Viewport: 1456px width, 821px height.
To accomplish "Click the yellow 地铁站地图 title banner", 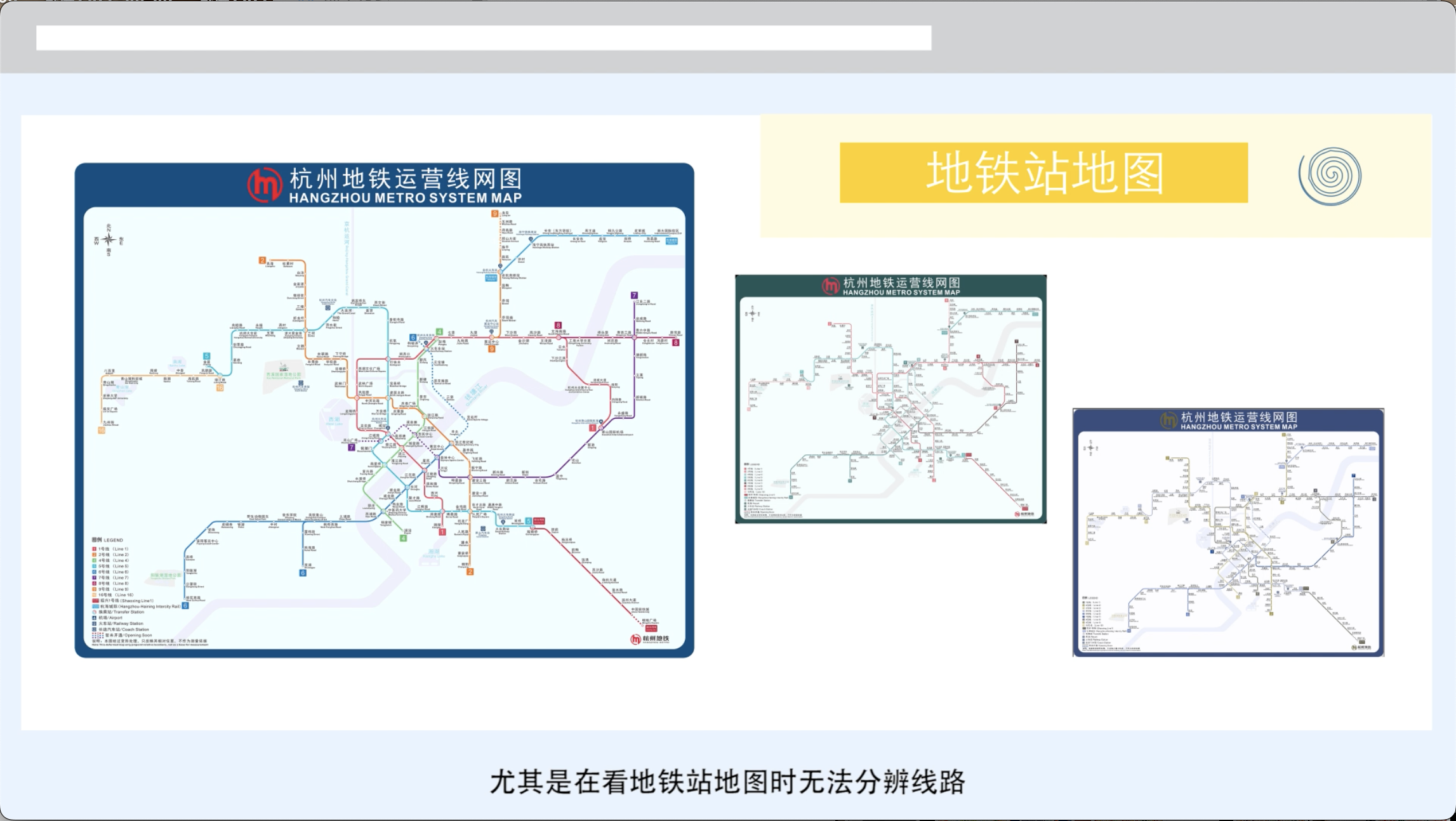I will pyautogui.click(x=1043, y=173).
